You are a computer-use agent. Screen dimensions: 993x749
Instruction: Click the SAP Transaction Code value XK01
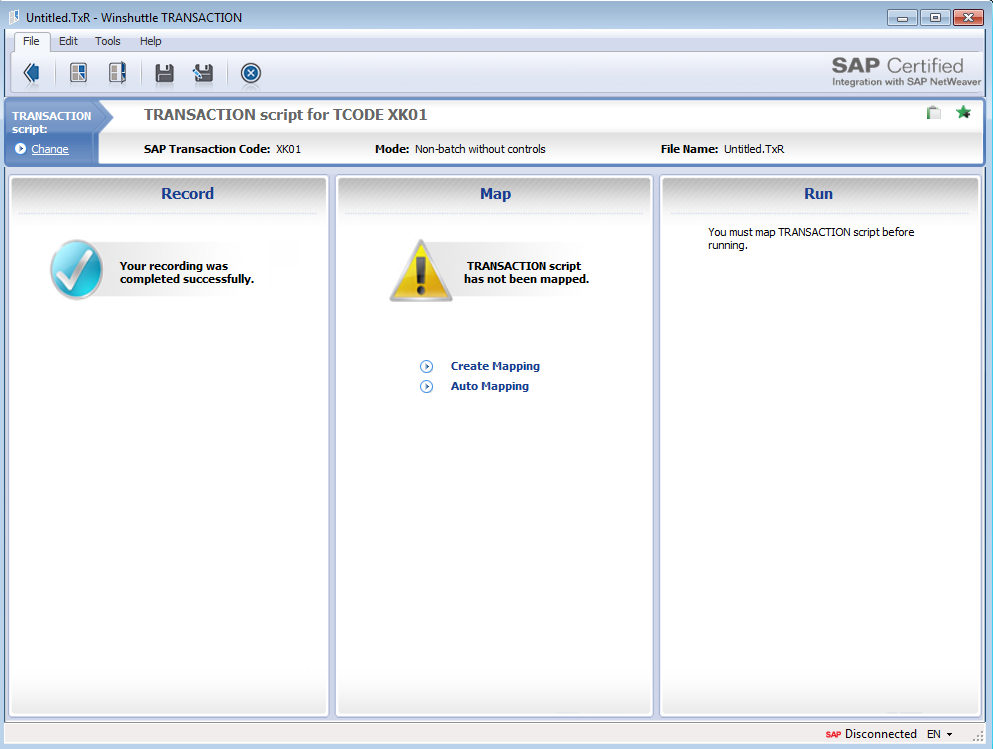(x=289, y=149)
